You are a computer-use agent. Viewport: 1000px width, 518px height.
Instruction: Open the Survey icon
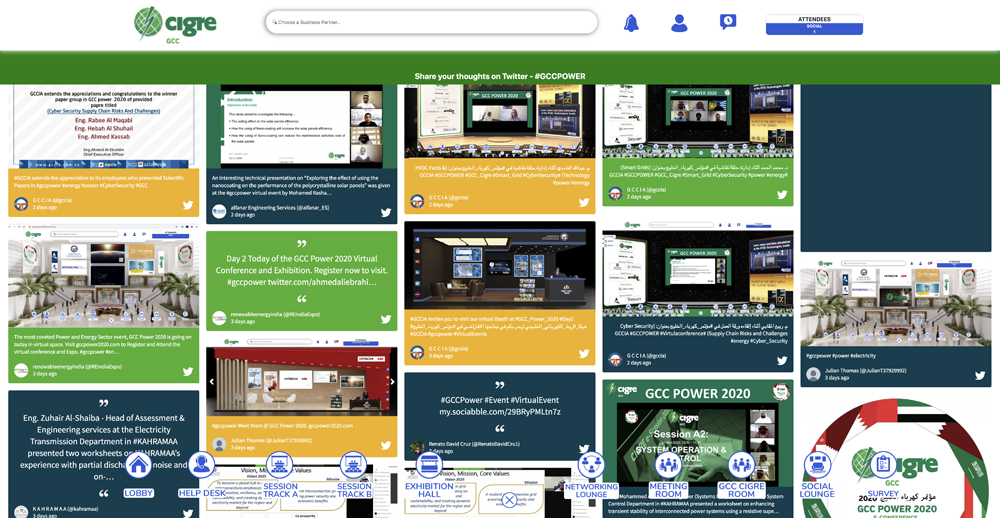883,465
